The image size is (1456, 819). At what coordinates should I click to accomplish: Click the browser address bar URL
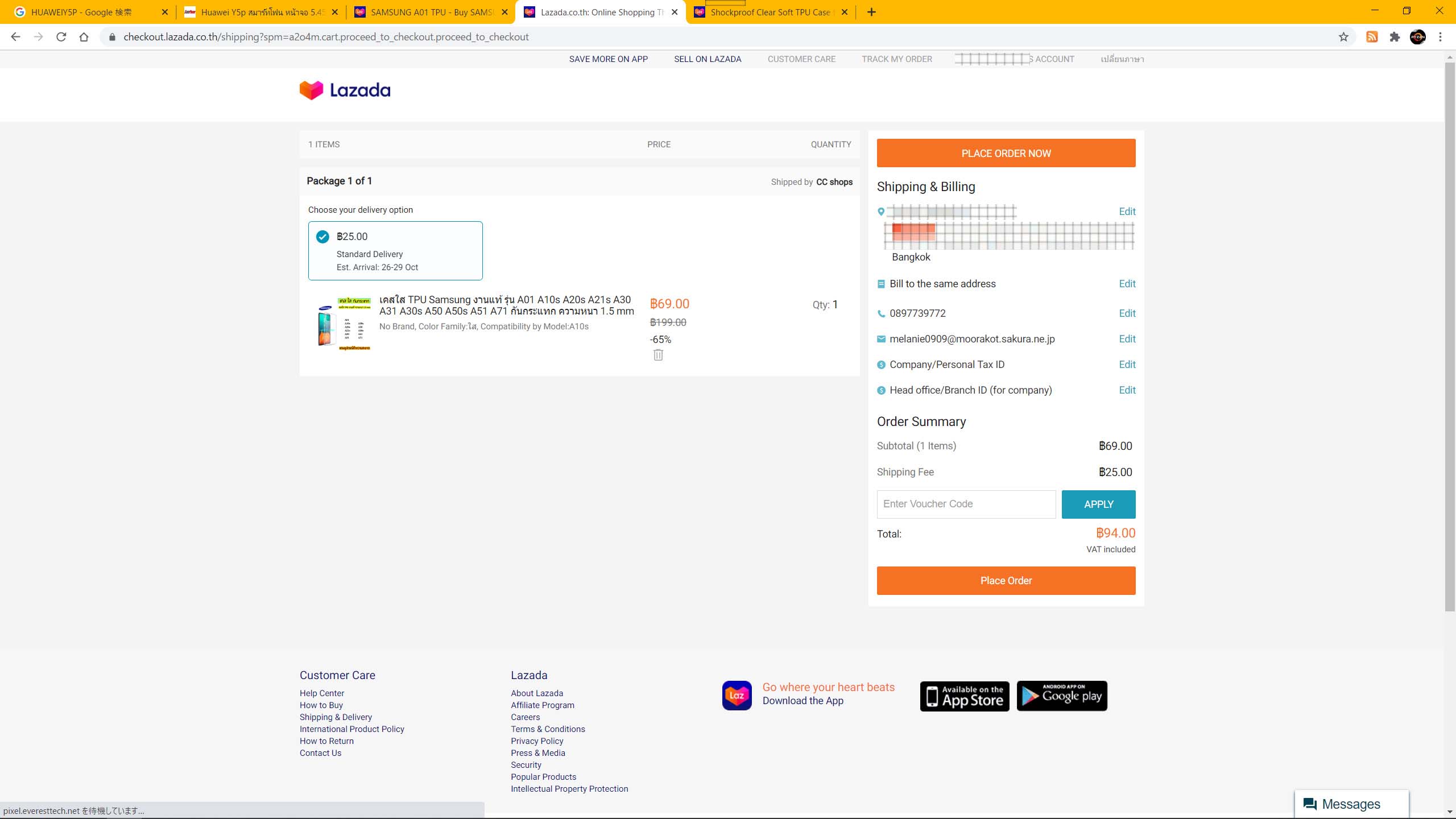pos(326,37)
